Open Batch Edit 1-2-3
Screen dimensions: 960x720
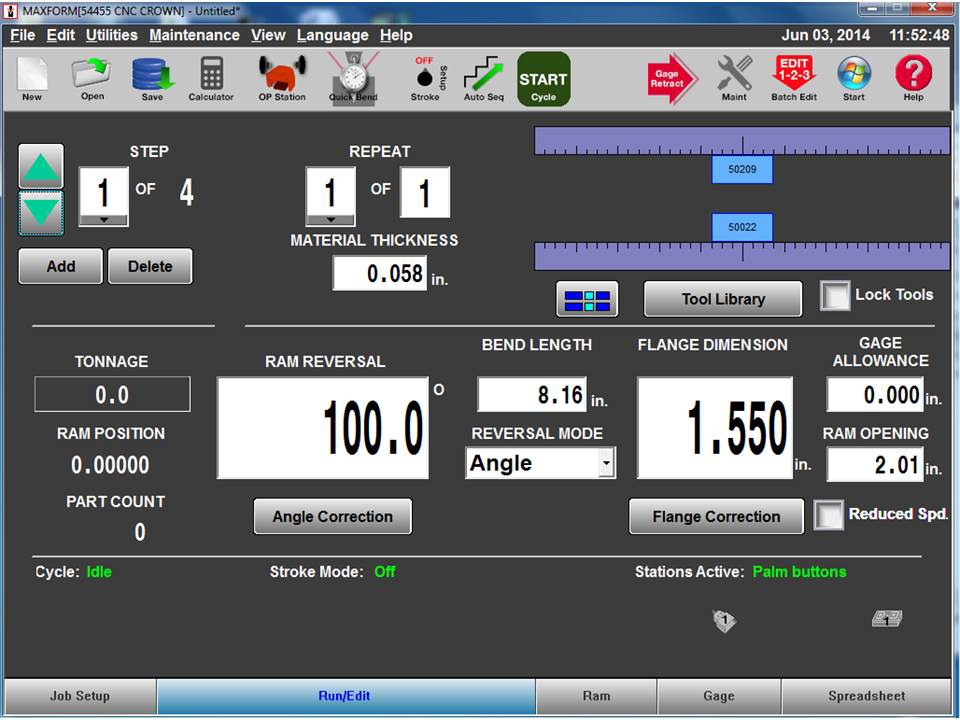pyautogui.click(x=794, y=78)
